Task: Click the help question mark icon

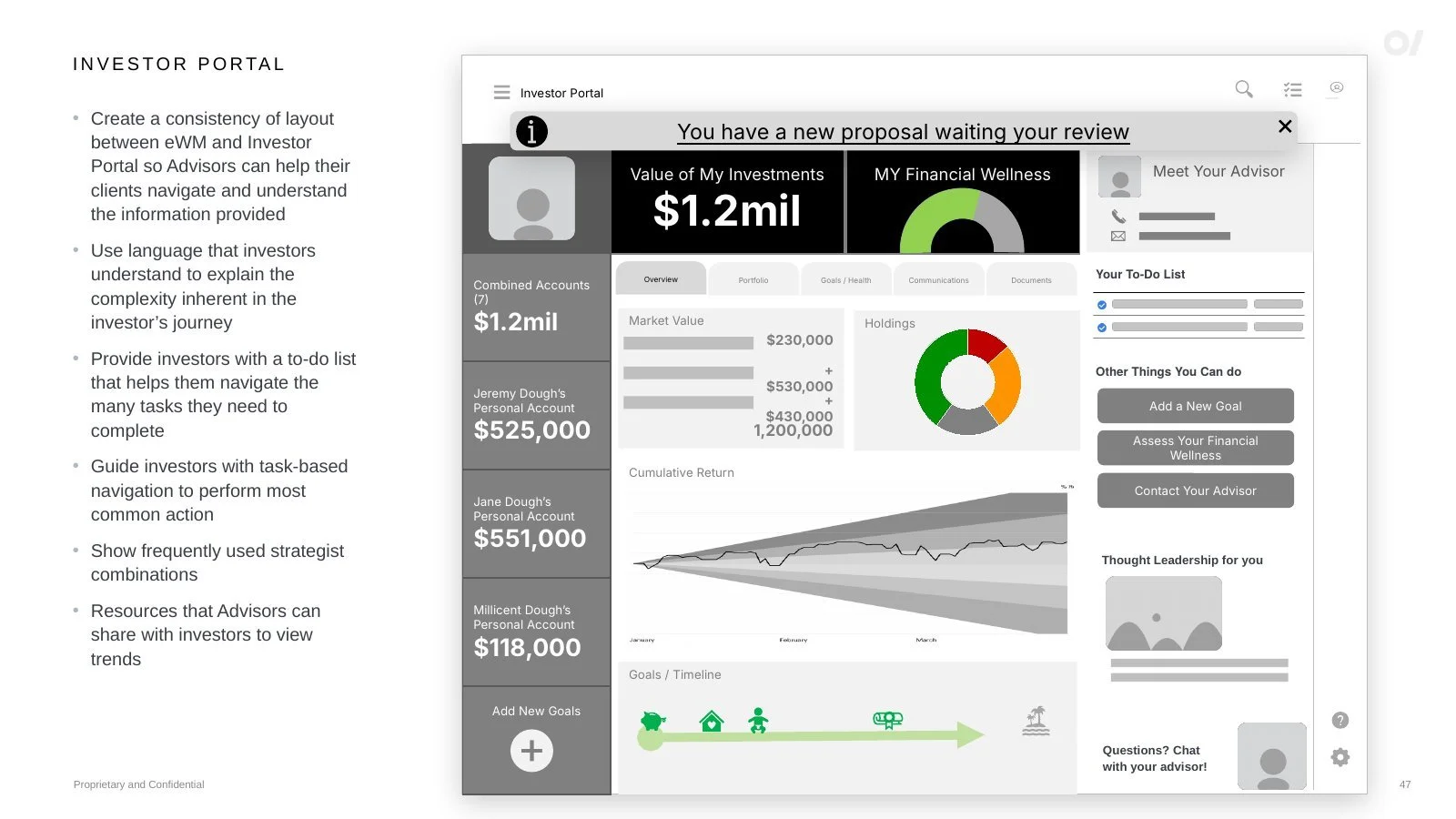Action: click(x=1340, y=721)
